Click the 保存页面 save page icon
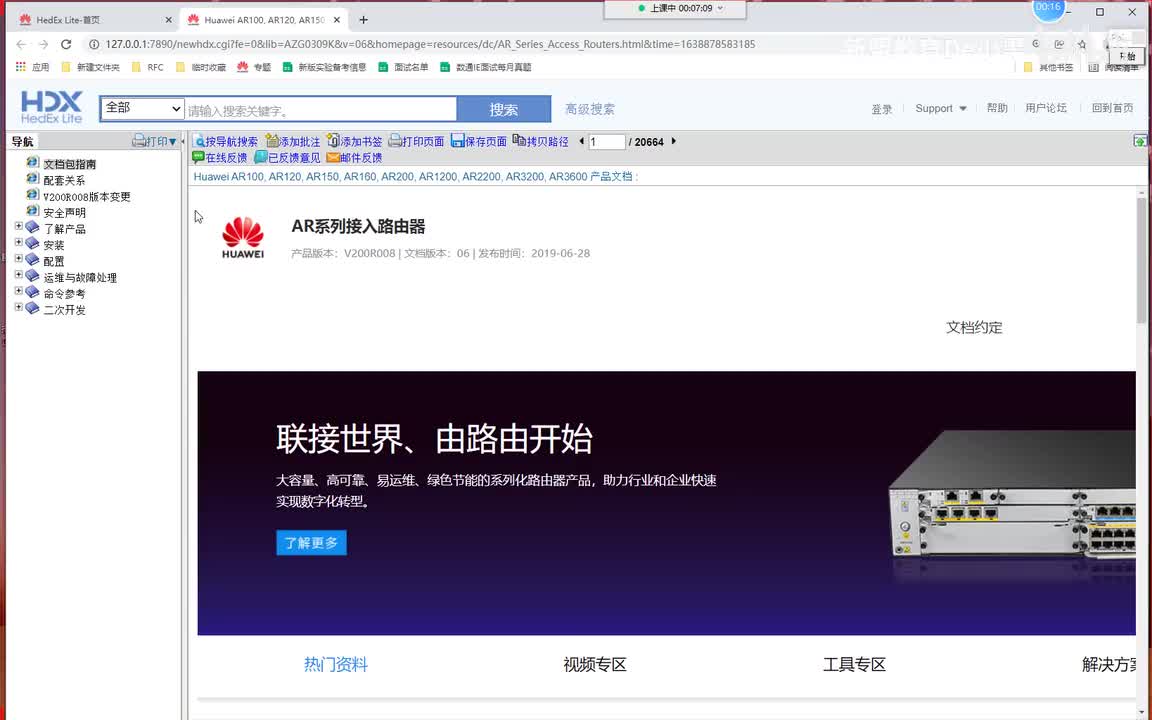 click(458, 141)
